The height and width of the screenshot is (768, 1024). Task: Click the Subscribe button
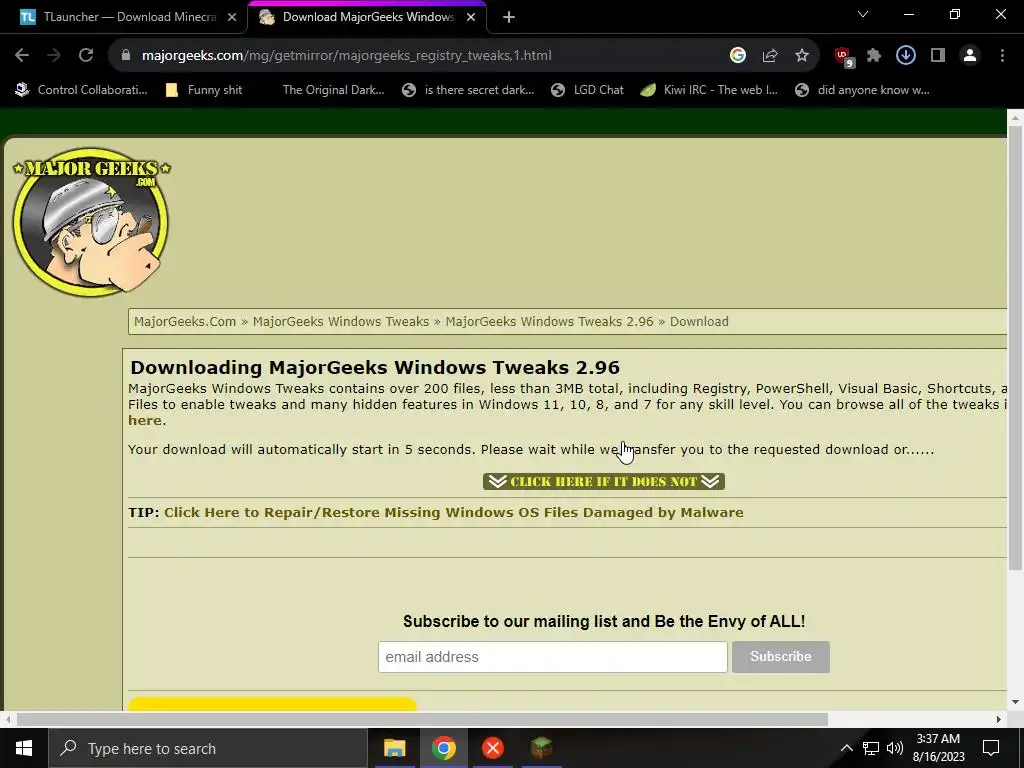[780, 657]
